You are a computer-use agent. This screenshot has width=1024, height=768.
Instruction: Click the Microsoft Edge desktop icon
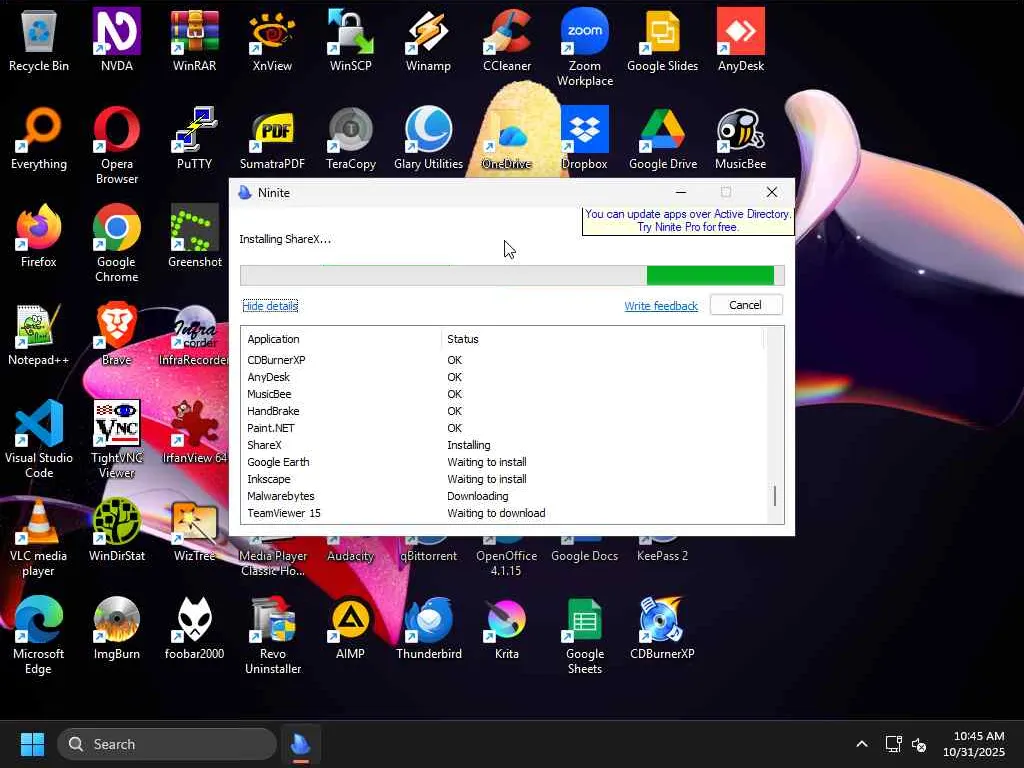(x=39, y=635)
